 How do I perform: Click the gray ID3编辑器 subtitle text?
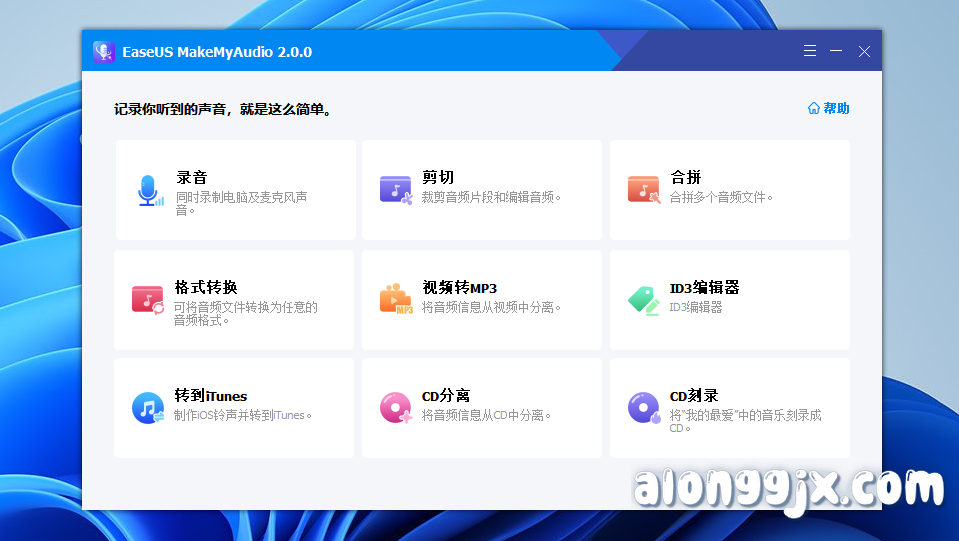(696, 307)
